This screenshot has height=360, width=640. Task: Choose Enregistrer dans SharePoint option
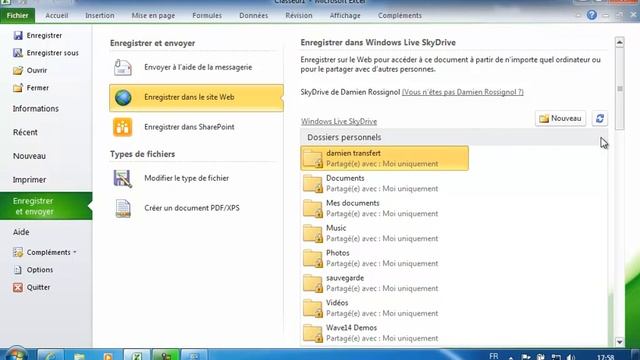(x=196, y=127)
